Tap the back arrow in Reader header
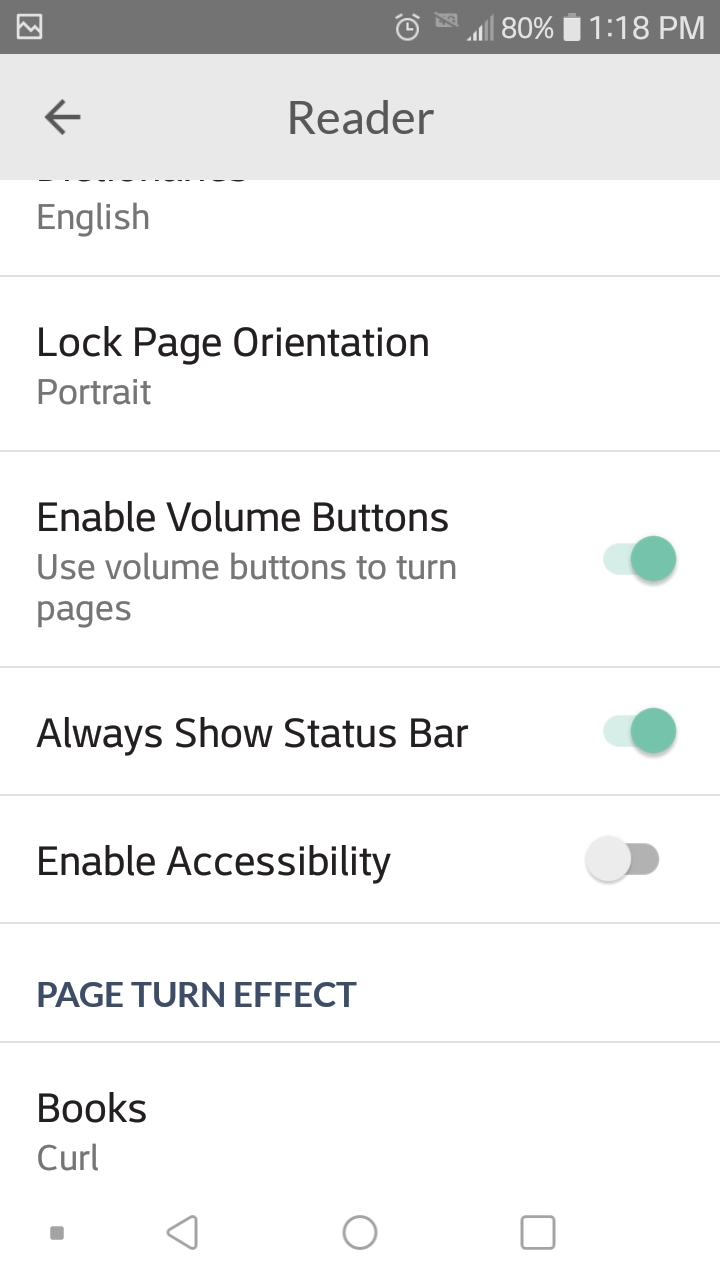 (x=62, y=117)
